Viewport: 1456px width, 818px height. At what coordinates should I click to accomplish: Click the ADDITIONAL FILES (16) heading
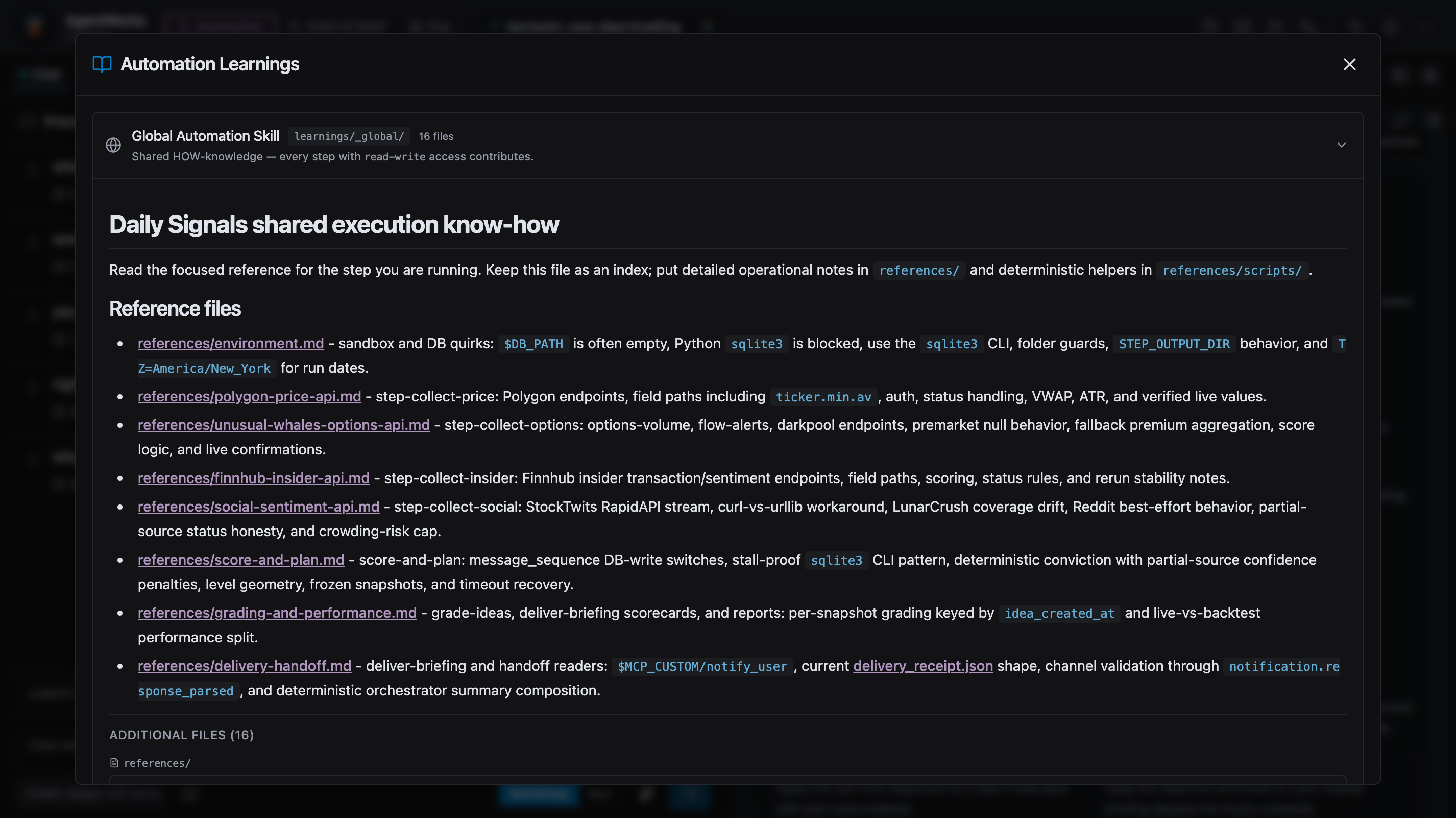tap(181, 735)
